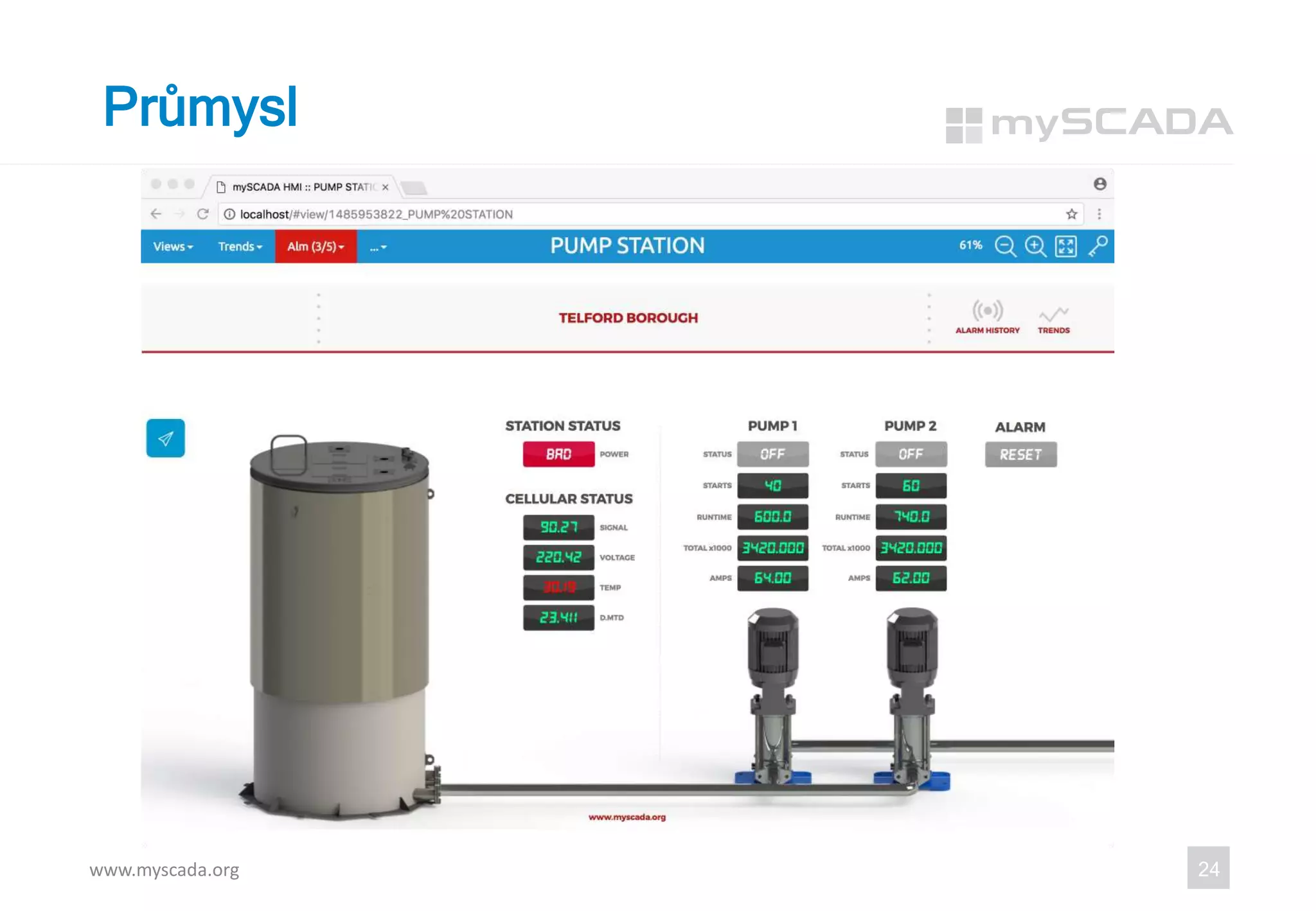Click the key login icon
This screenshot has height=911, width=1316.
coord(1098,246)
